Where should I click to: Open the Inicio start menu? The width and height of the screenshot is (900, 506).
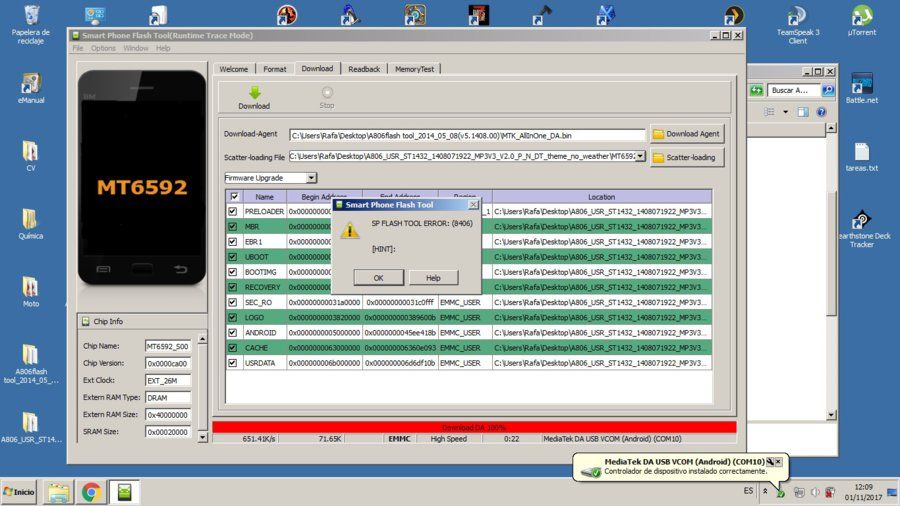pos(19,492)
